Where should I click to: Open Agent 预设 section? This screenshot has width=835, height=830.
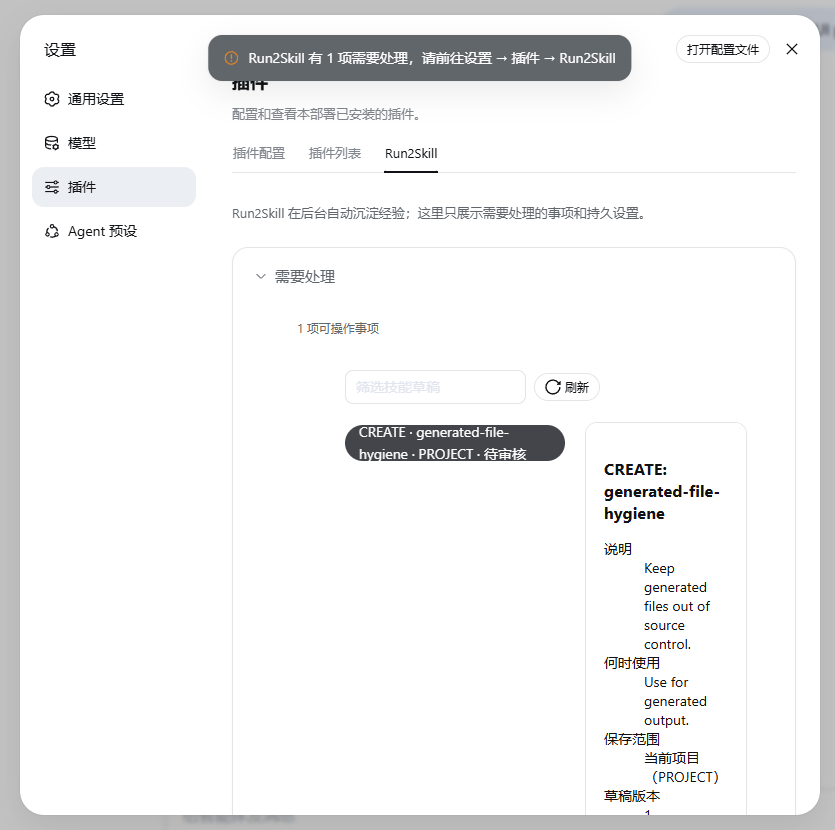pyautogui.click(x=114, y=232)
